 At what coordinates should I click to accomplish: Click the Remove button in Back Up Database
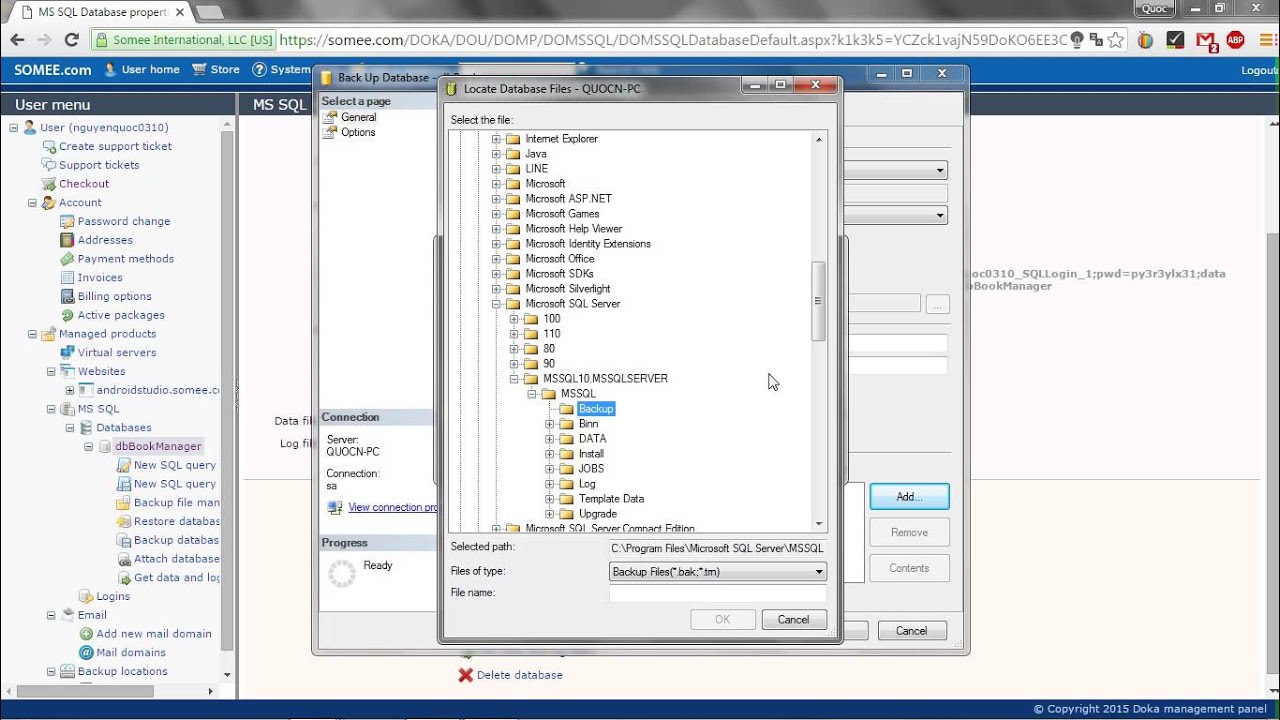coord(909,533)
